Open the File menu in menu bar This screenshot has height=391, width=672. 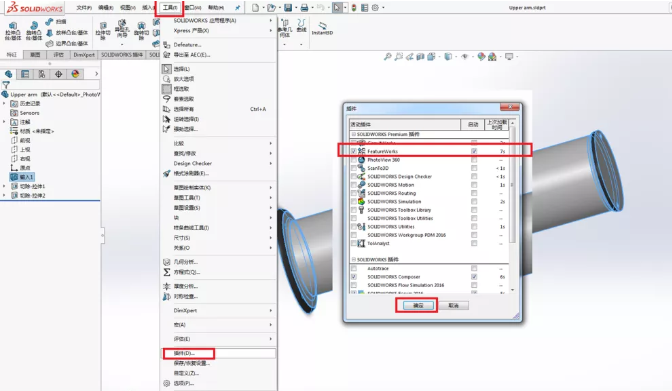pyautogui.click(x=84, y=8)
